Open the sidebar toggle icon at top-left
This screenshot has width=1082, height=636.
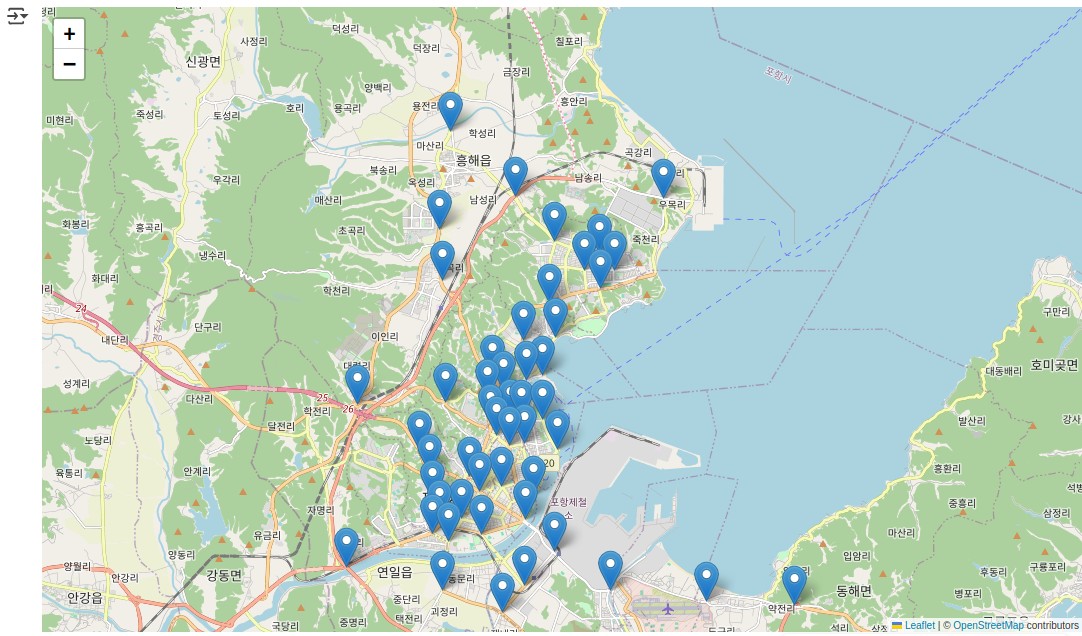[x=17, y=16]
